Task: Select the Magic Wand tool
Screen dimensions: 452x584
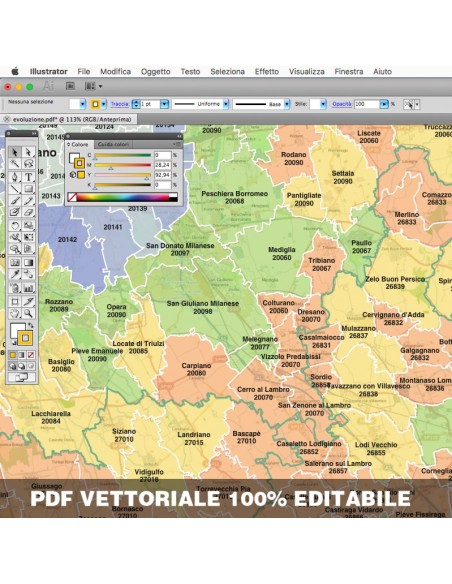Action: tap(15, 164)
